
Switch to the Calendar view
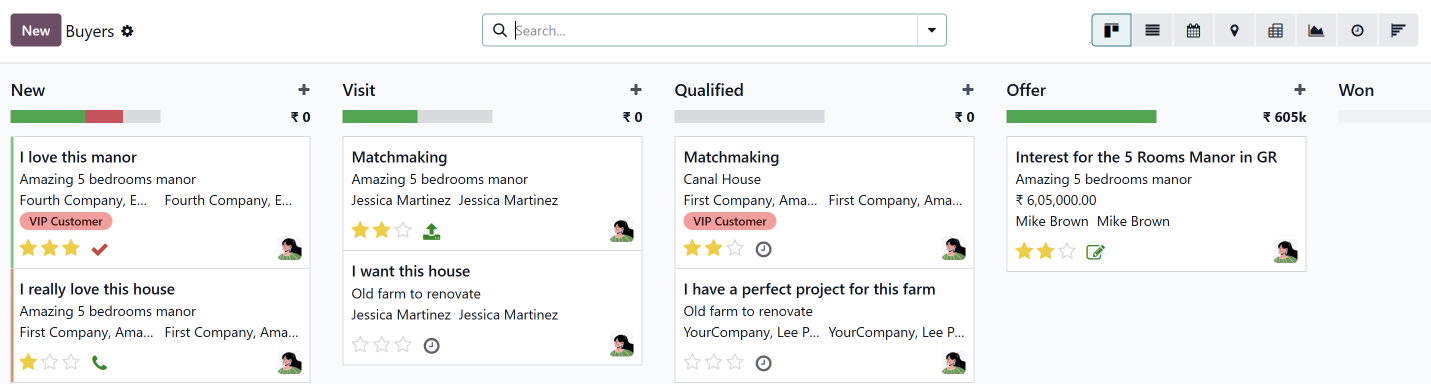[1193, 30]
